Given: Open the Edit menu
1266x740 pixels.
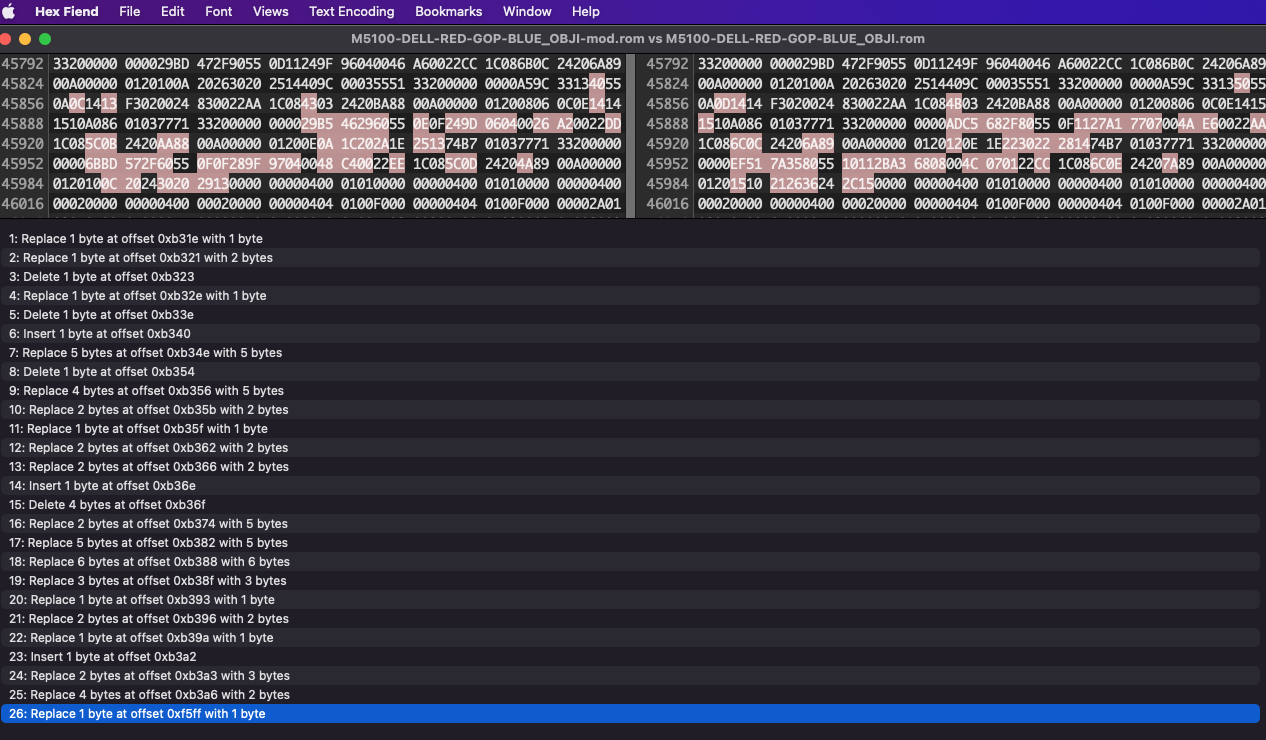Looking at the screenshot, I should (173, 12).
